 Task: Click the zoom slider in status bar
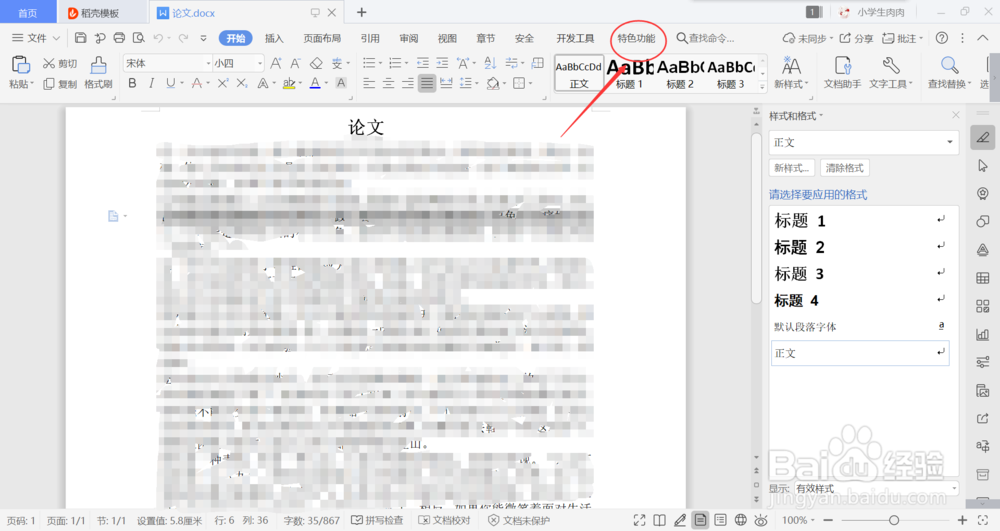pos(894,520)
